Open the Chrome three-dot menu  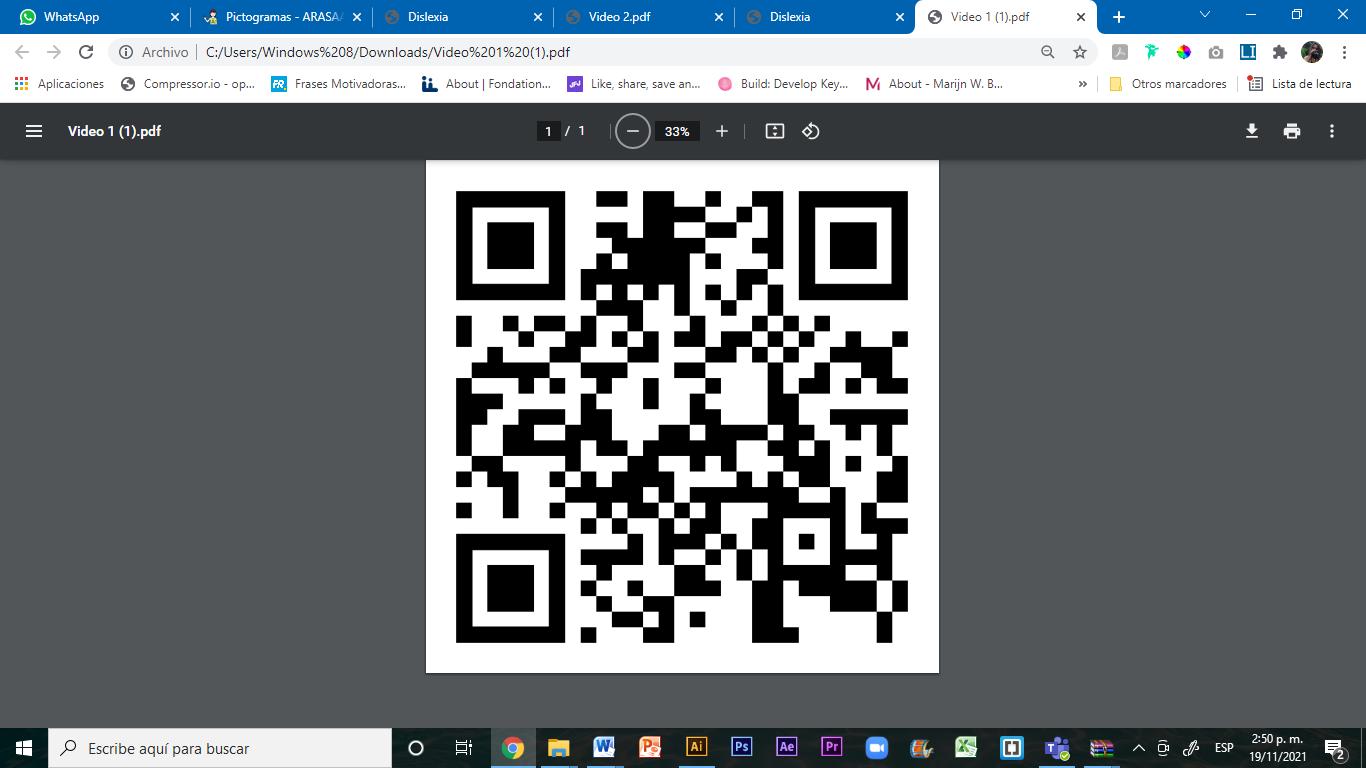(1344, 52)
